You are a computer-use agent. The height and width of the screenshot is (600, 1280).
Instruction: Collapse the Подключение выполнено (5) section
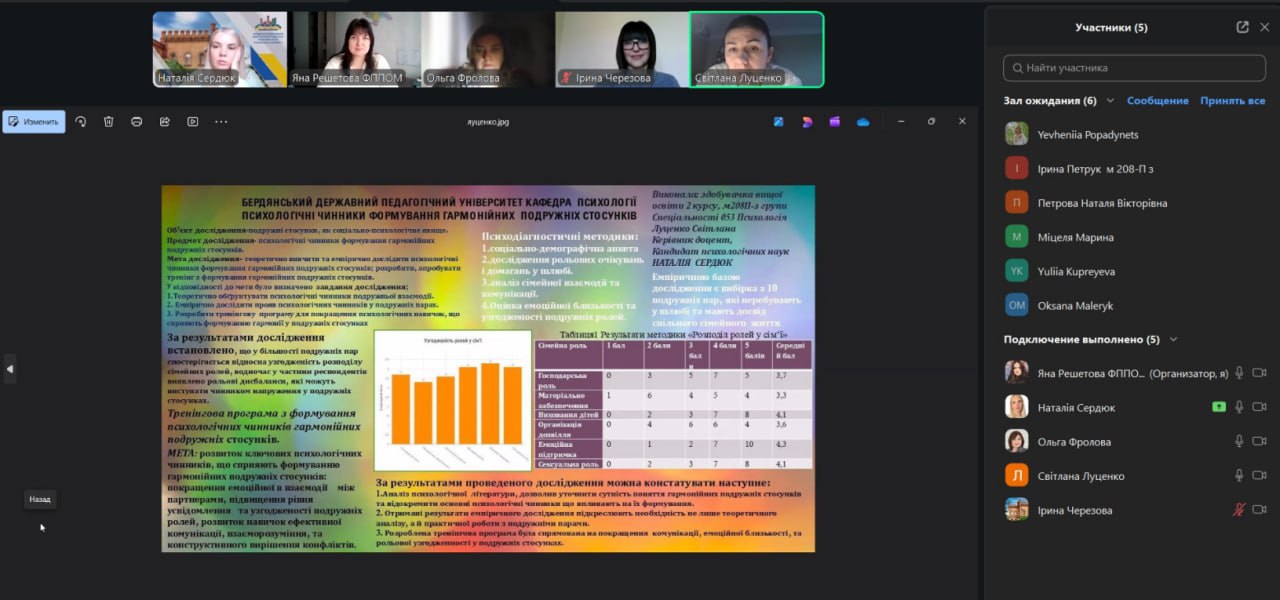tap(1173, 340)
